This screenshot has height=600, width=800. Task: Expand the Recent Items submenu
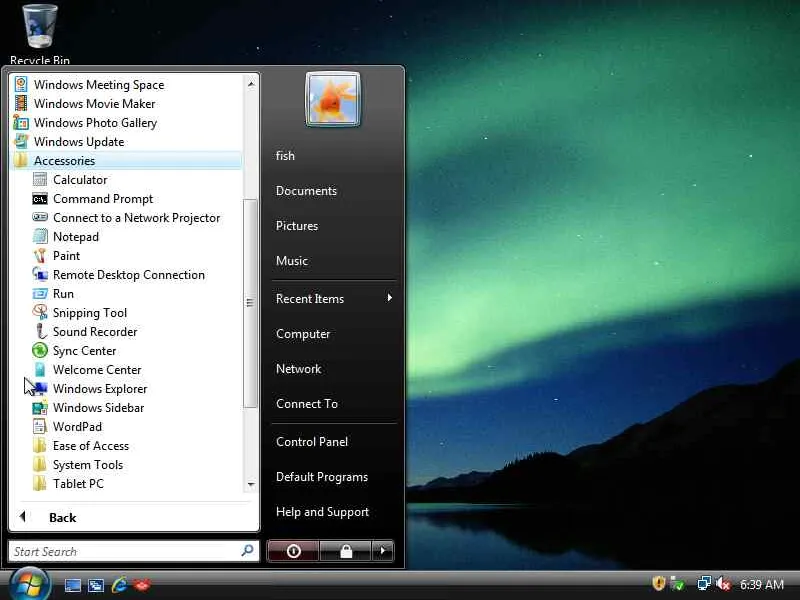[x=334, y=298]
